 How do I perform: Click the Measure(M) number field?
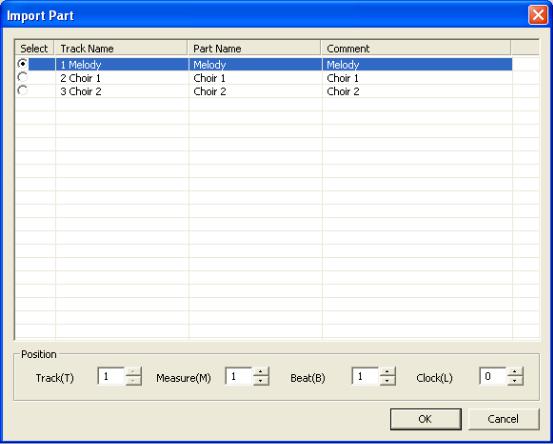pyautogui.click(x=238, y=376)
